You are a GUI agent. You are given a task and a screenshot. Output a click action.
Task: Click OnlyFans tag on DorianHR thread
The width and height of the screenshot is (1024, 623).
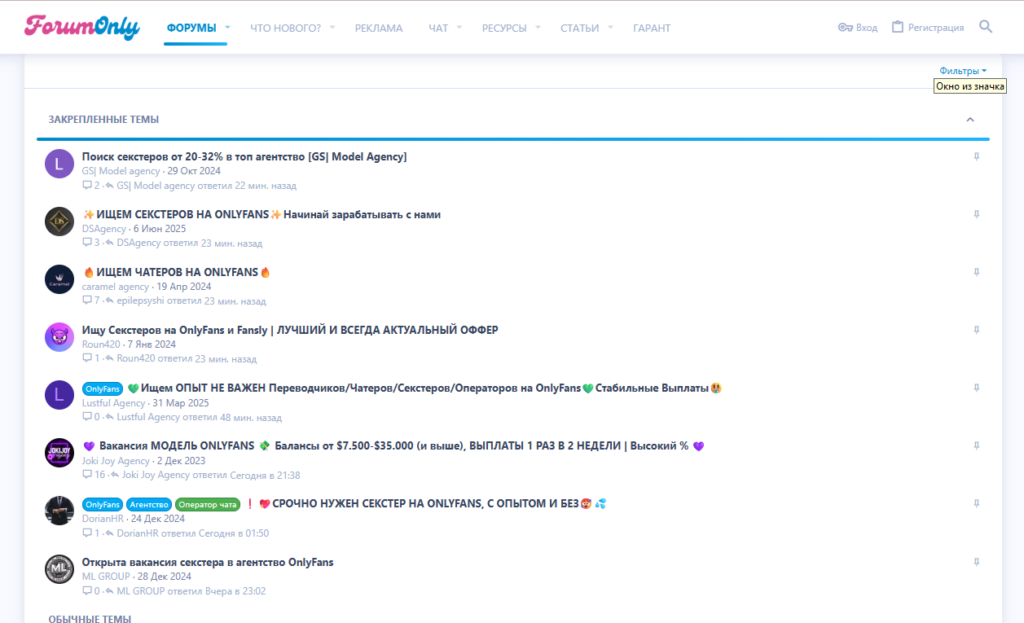point(103,504)
